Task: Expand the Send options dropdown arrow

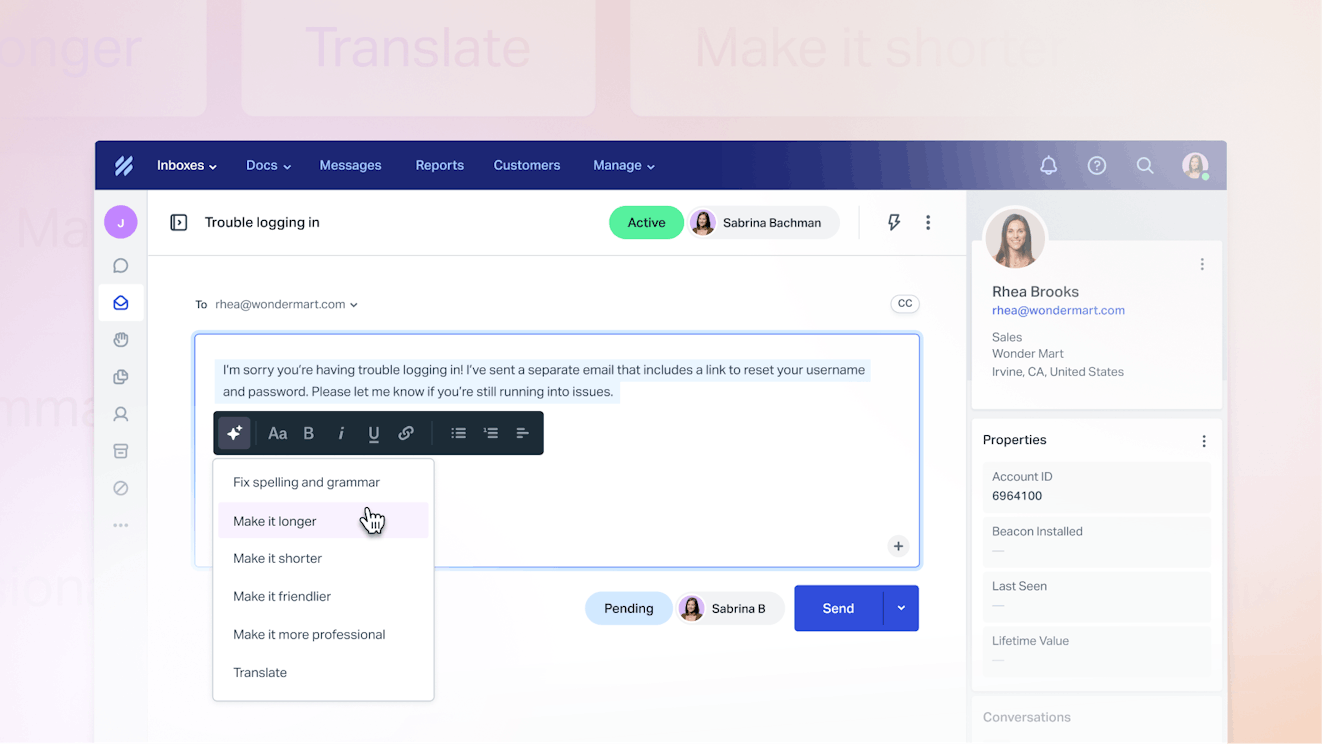Action: [x=901, y=608]
